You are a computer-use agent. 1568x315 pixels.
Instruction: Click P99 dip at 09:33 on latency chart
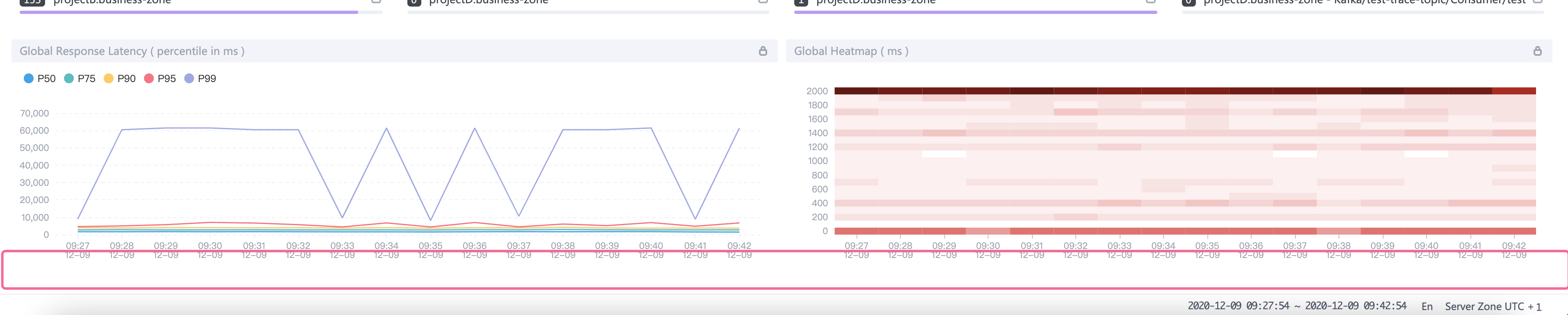tap(342, 217)
